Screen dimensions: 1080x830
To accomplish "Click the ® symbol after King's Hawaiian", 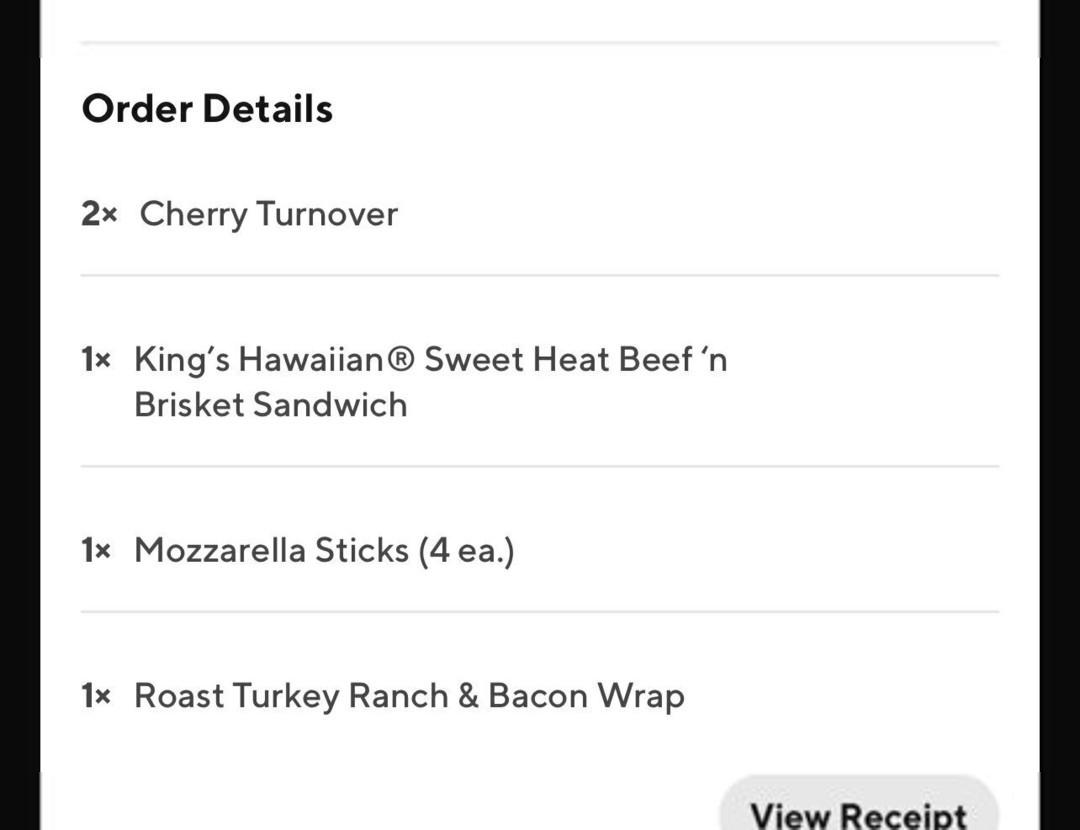I will [x=399, y=359].
